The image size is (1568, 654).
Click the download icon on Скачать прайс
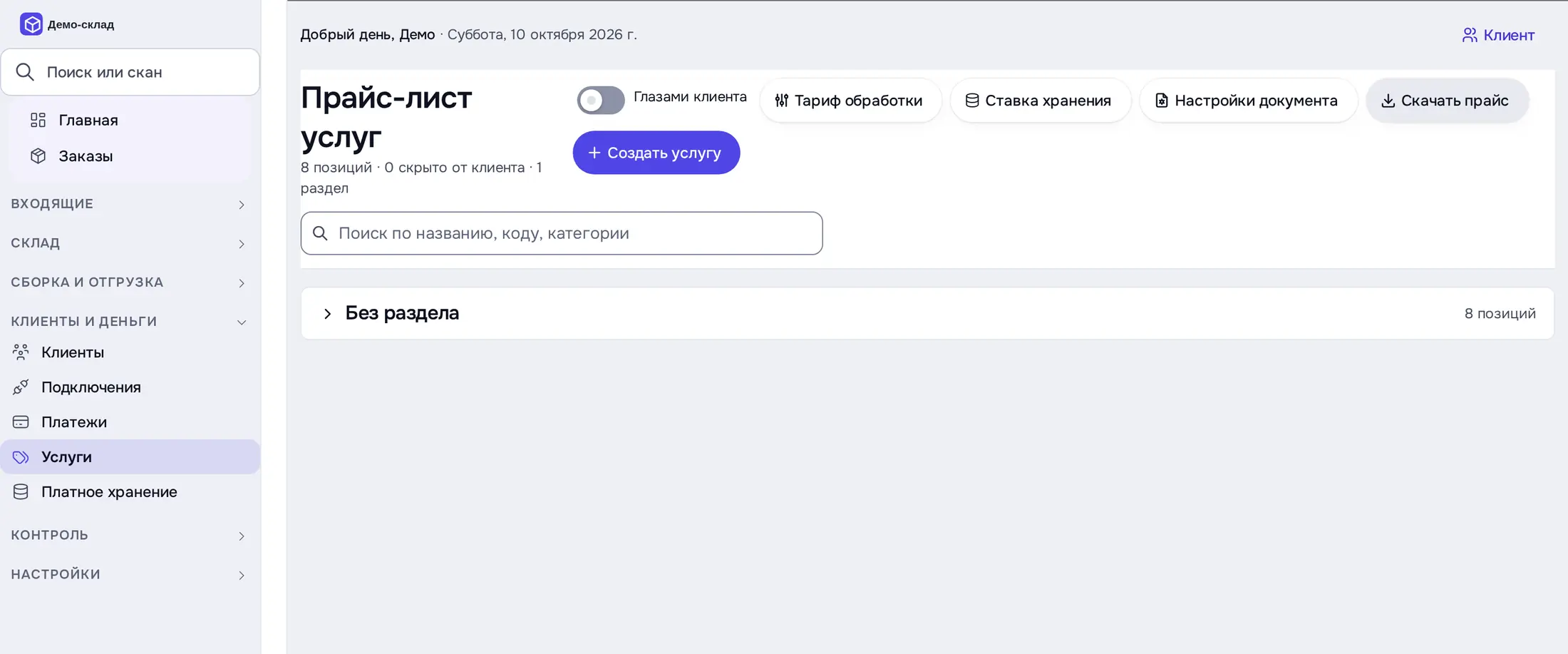(x=1388, y=101)
